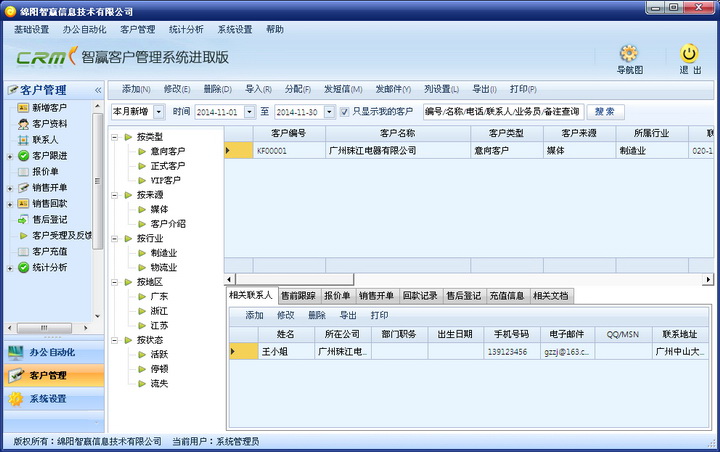Open 销售回款 in the sidebar
This screenshot has width=720, height=452.
pyautogui.click(x=49, y=203)
